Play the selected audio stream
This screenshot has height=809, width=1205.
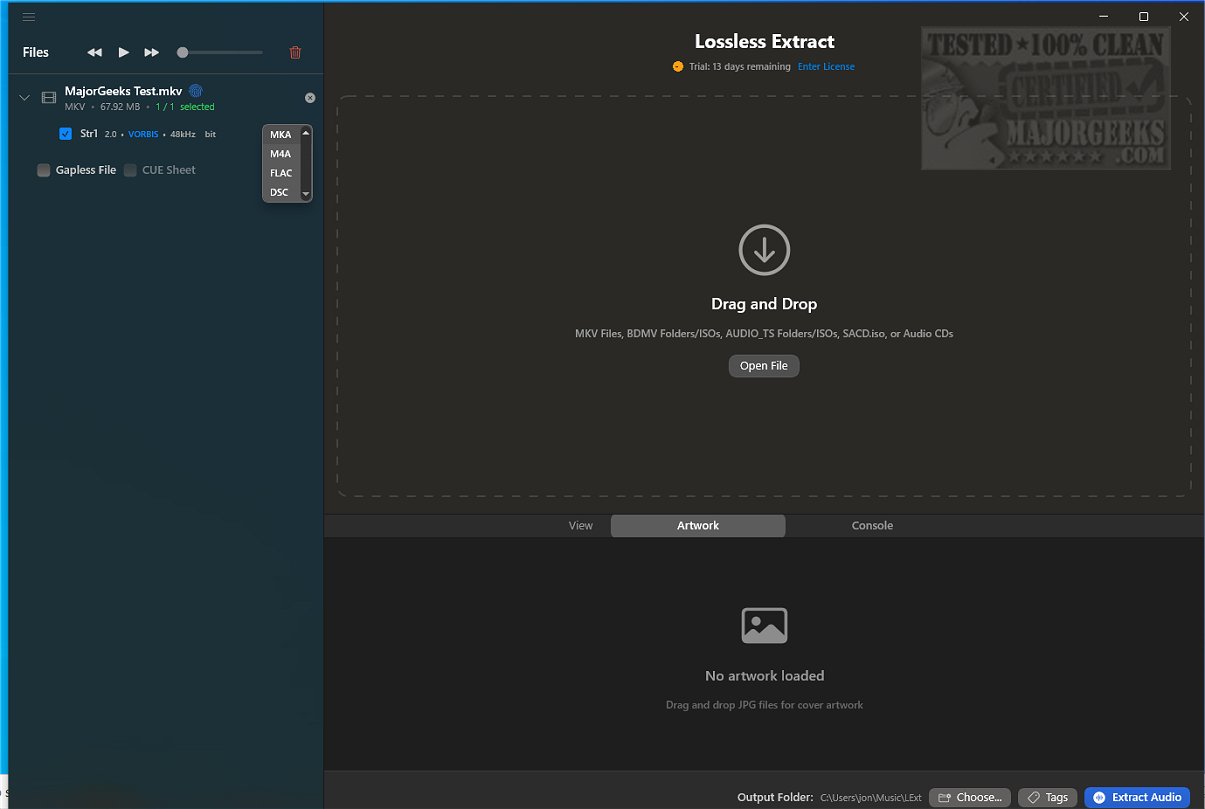pyautogui.click(x=124, y=52)
